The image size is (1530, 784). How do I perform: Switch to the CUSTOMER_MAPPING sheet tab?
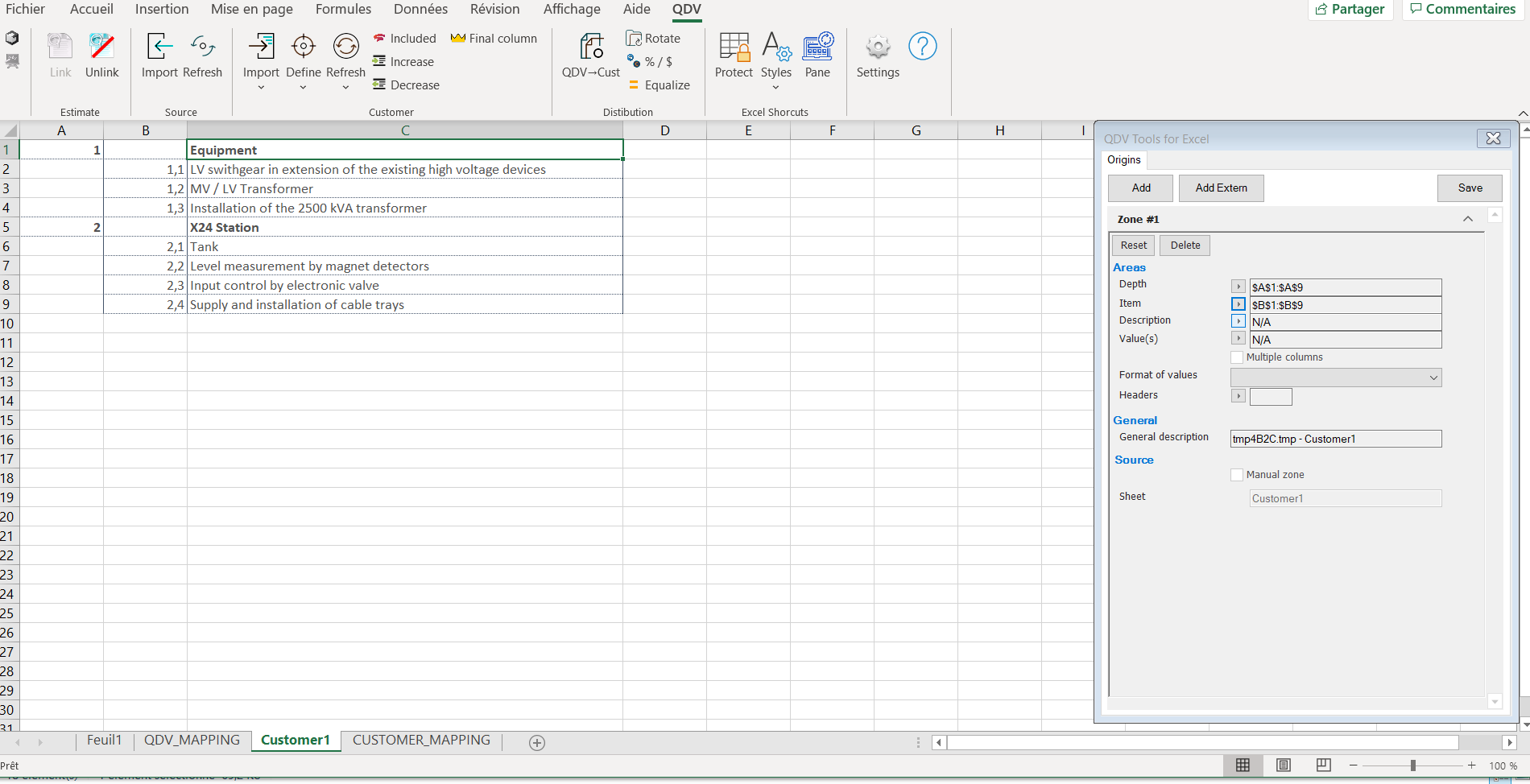[421, 740]
